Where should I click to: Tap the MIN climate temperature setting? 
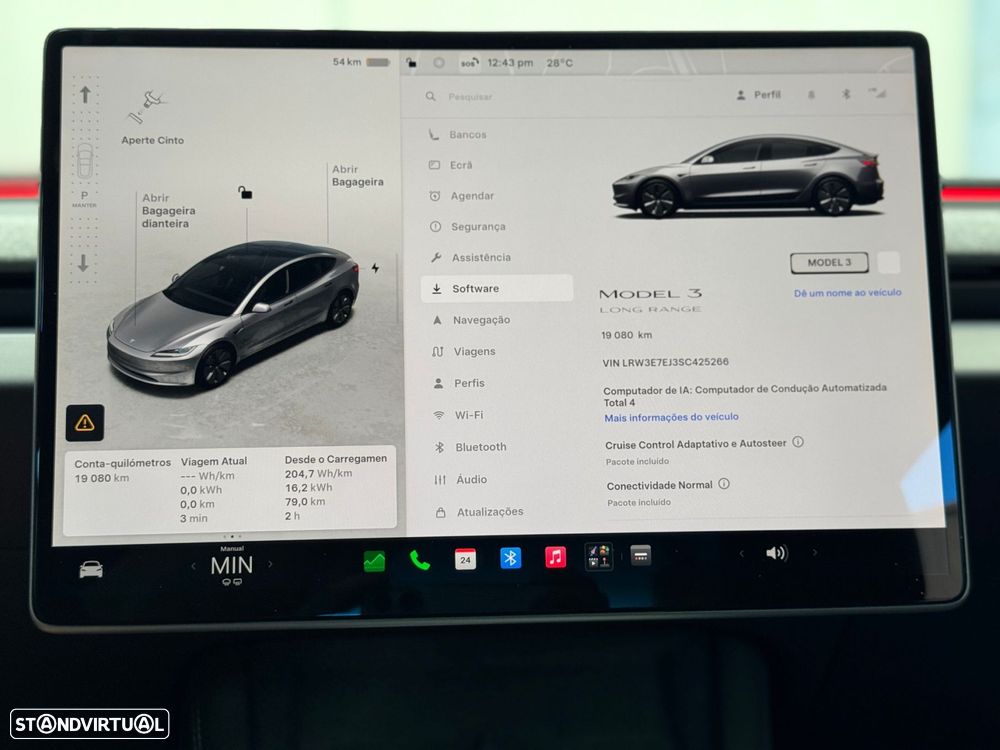click(232, 565)
